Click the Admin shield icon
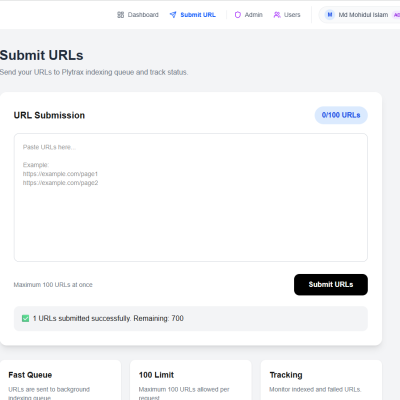The image size is (400, 400). [238, 15]
